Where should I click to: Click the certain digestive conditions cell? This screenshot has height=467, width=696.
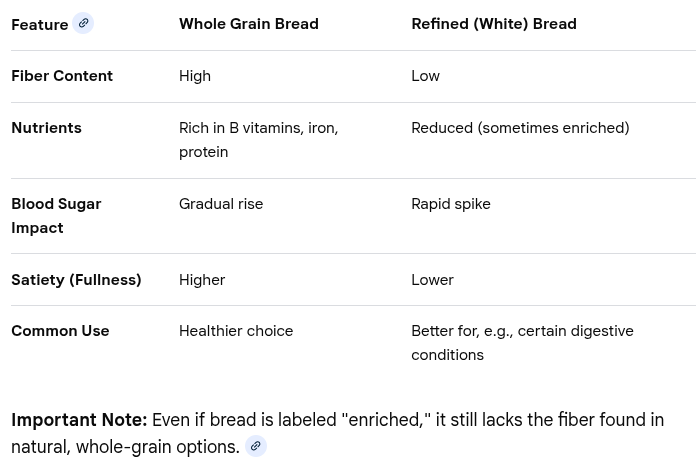pos(522,343)
